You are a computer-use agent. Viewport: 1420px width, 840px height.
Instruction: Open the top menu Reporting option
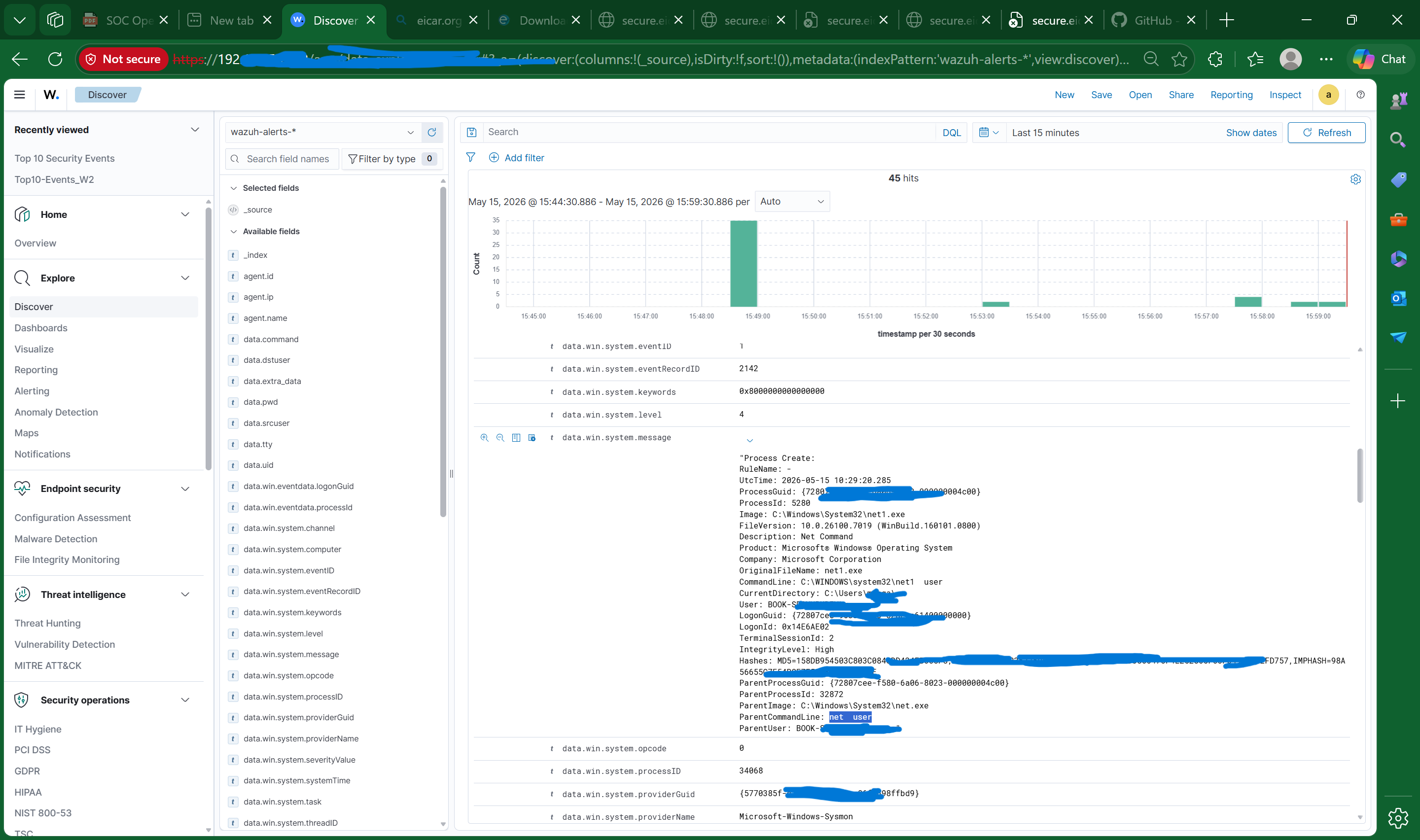pyautogui.click(x=1232, y=95)
